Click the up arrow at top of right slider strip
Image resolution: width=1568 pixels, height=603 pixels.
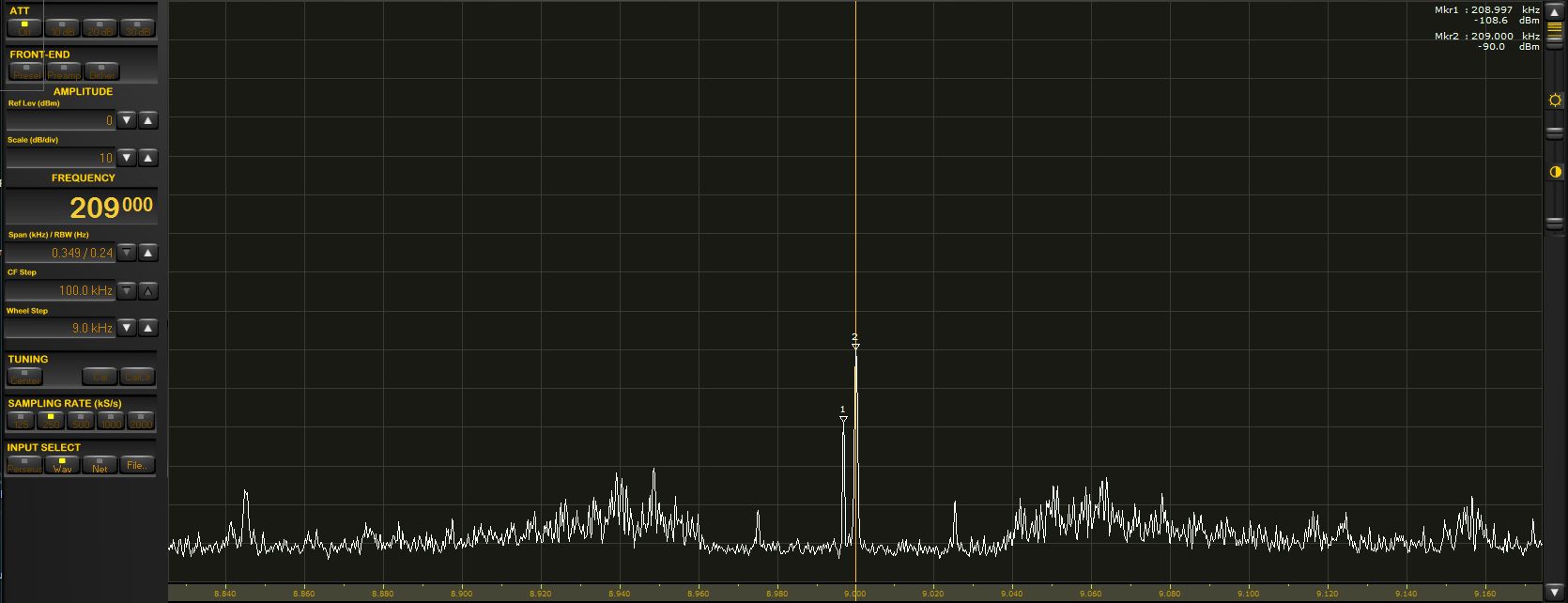coord(1555,12)
